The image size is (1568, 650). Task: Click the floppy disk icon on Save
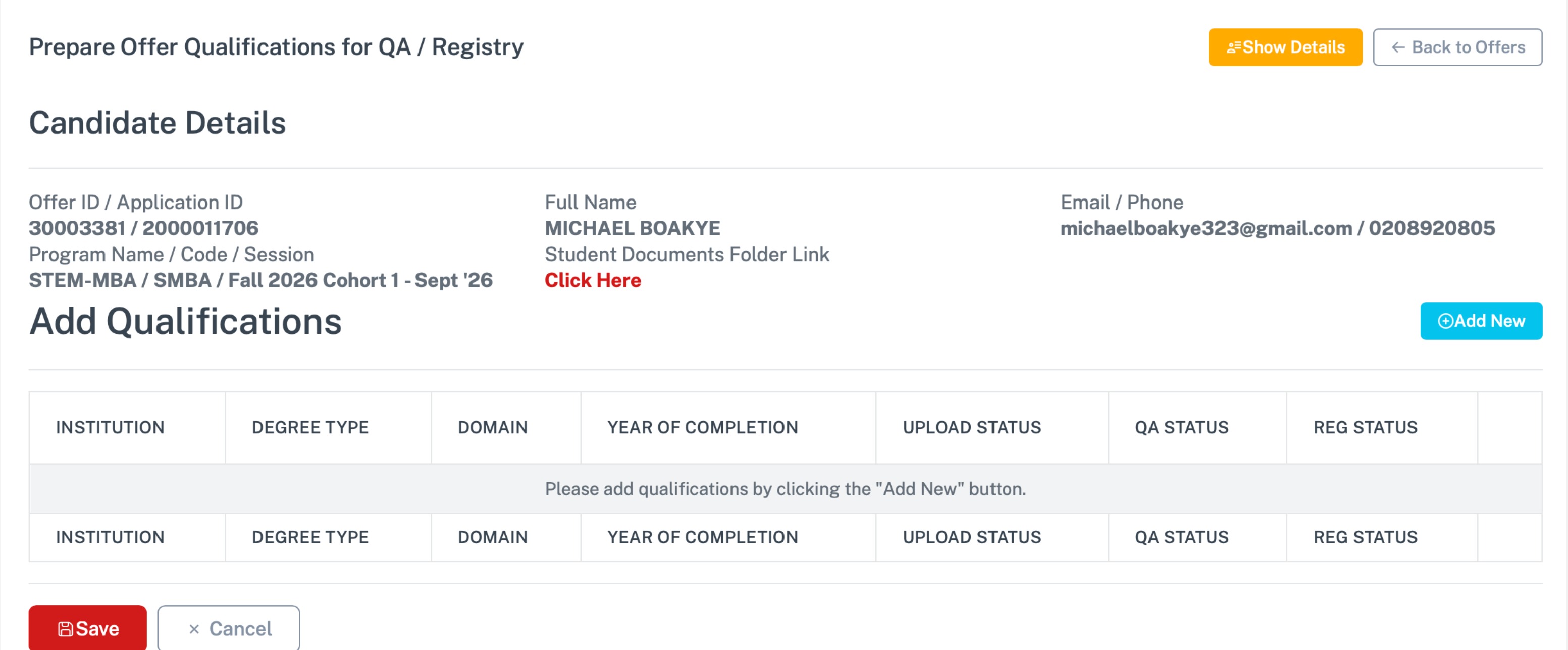click(x=65, y=629)
